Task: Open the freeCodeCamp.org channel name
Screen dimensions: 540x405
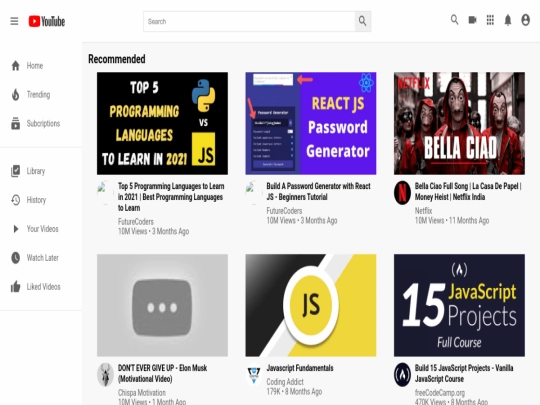Action: coord(440,393)
